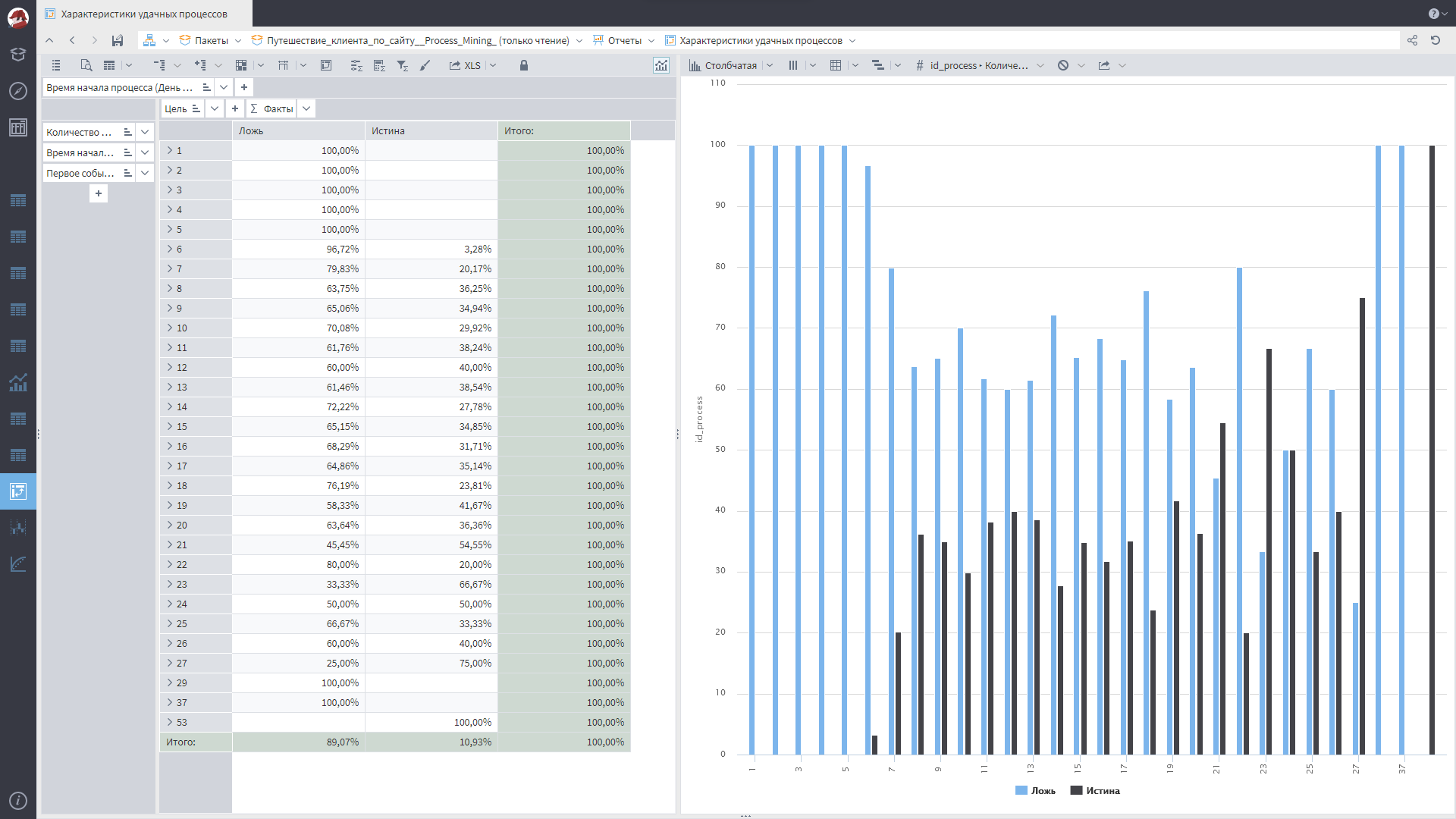Open the info icon at sidebar bottom
Screen dimensions: 1456x819
click(18, 801)
